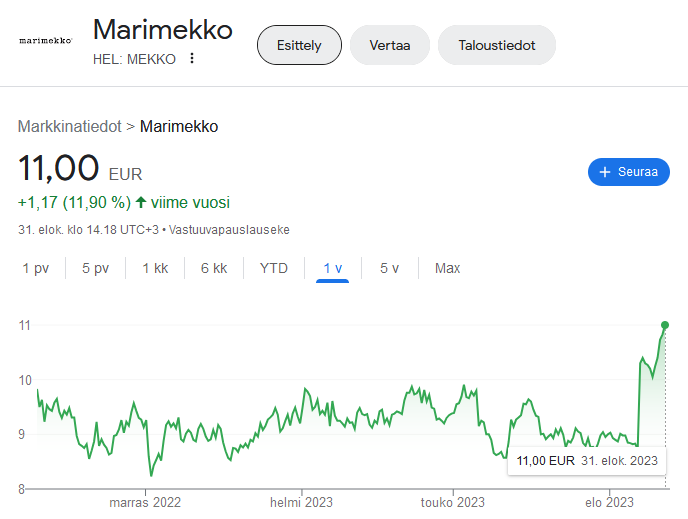688x519 pixels.
Task: Follow stock with Seuraa button
Action: 628,172
